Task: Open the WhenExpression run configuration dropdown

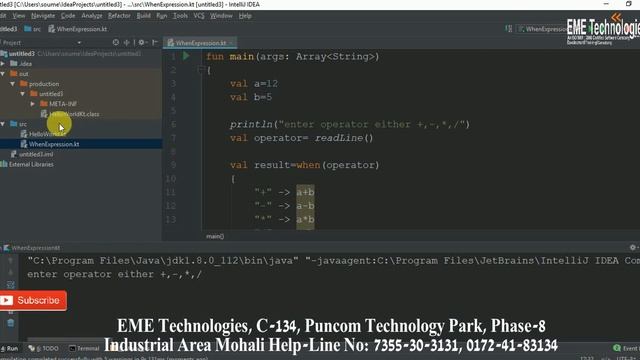Action: coord(541,29)
